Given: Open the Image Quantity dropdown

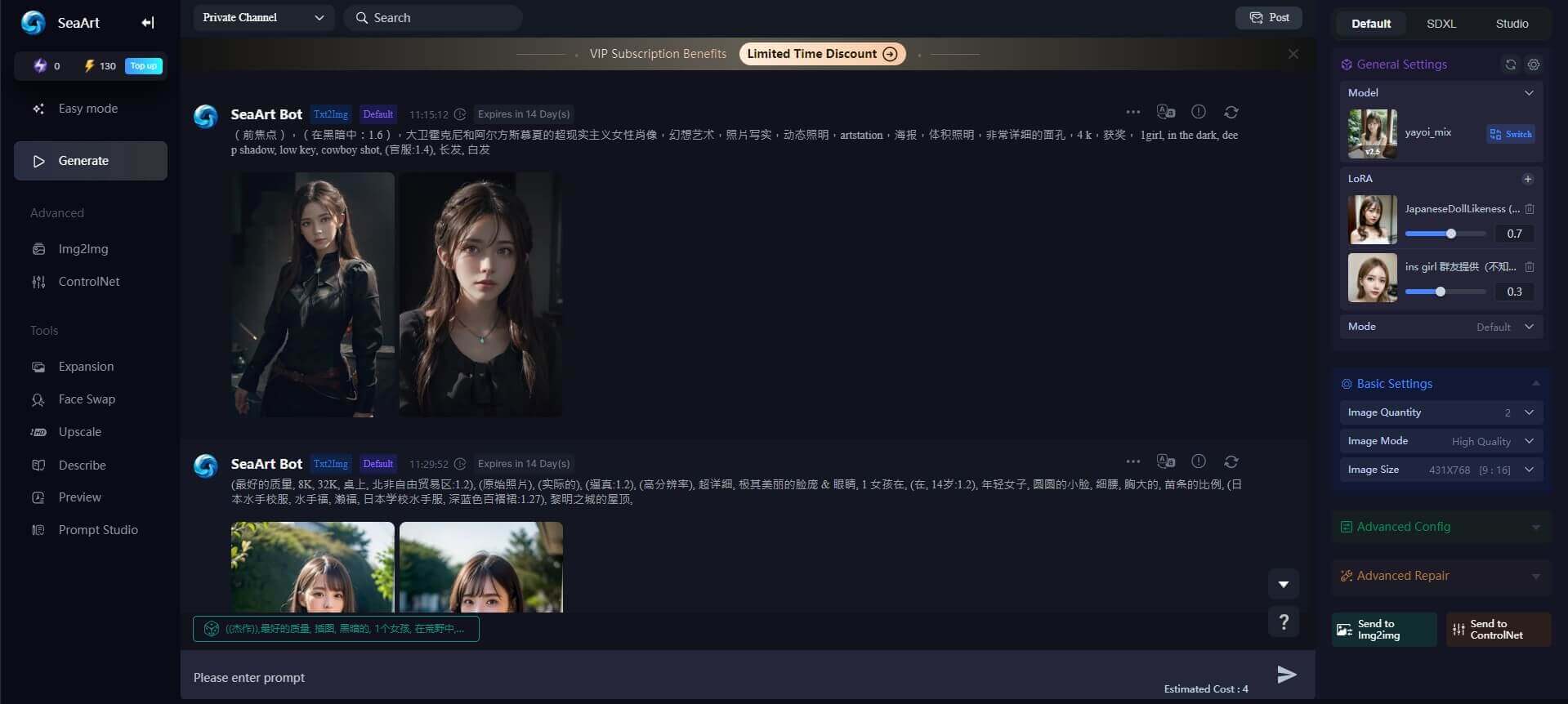Looking at the screenshot, I should [x=1441, y=412].
